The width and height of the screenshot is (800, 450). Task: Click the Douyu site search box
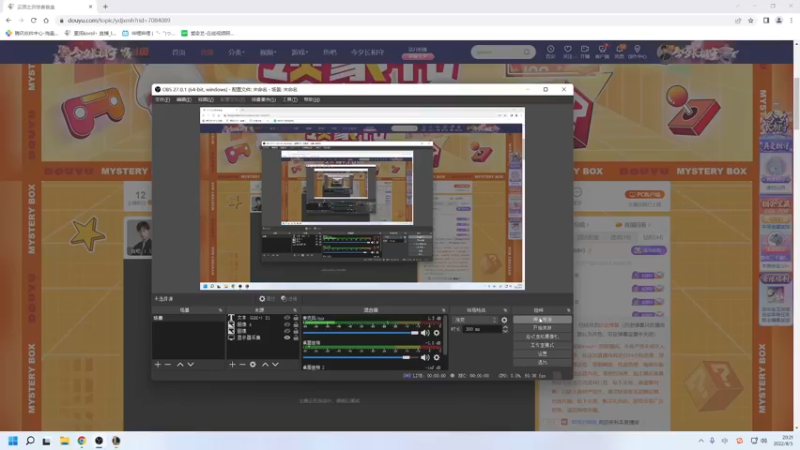coord(503,52)
